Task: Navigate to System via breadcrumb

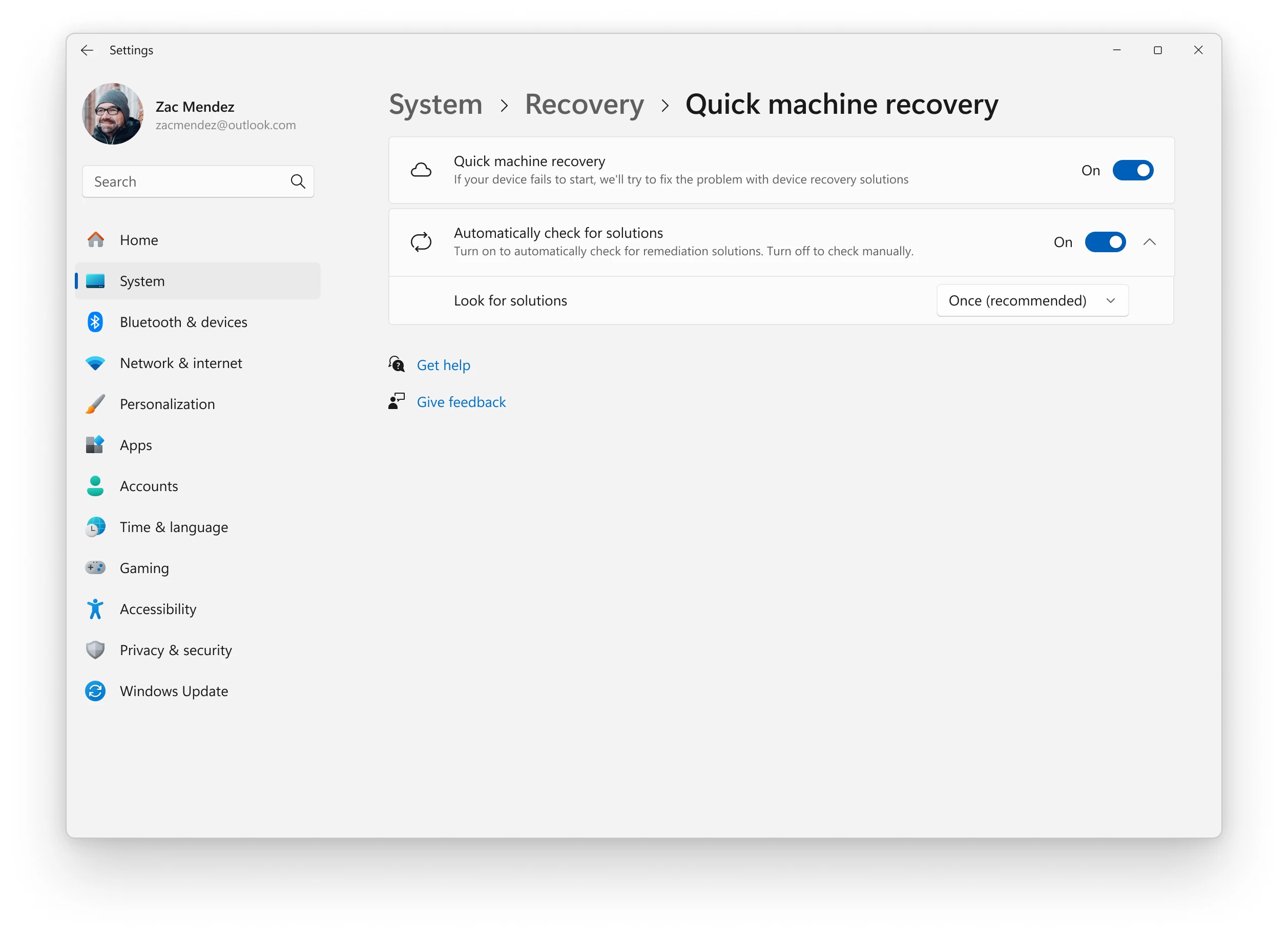Action: (435, 105)
